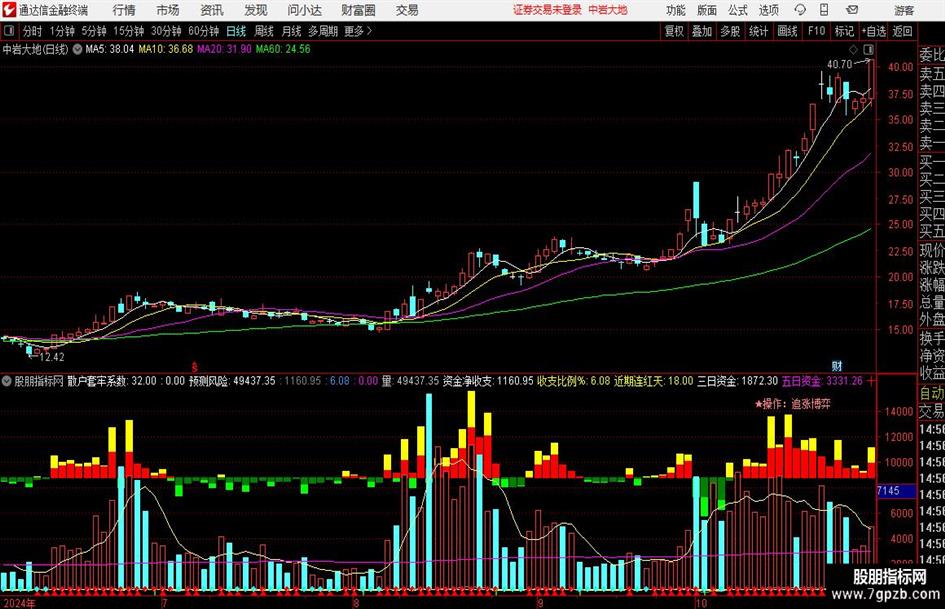This screenshot has width=945, height=609.
Task: Click the 股朋指标网 indicator name
Action: click(x=39, y=381)
